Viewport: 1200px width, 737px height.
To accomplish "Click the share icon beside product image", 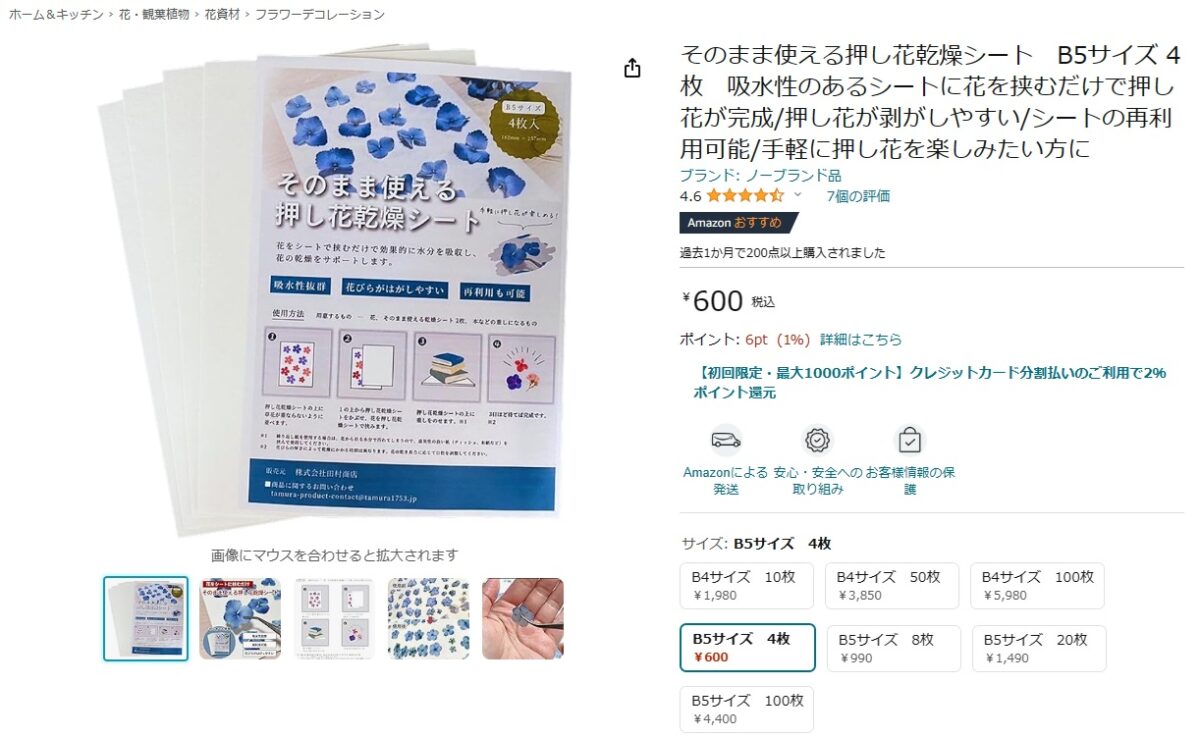I will click(x=632, y=68).
